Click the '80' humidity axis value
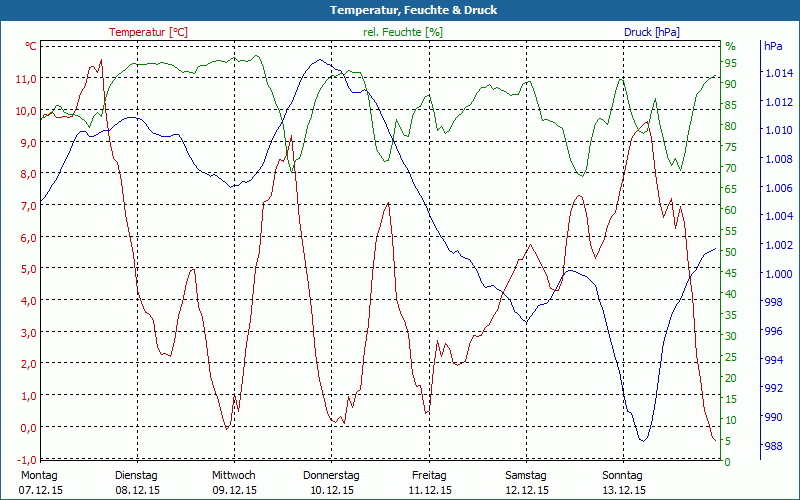The width and height of the screenshot is (800, 500). (731, 126)
